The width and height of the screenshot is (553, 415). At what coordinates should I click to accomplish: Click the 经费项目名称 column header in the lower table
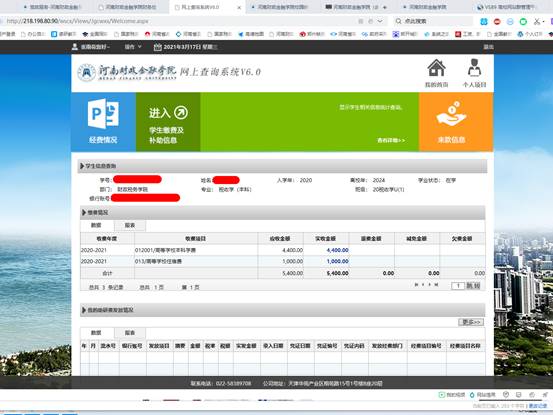465,346
